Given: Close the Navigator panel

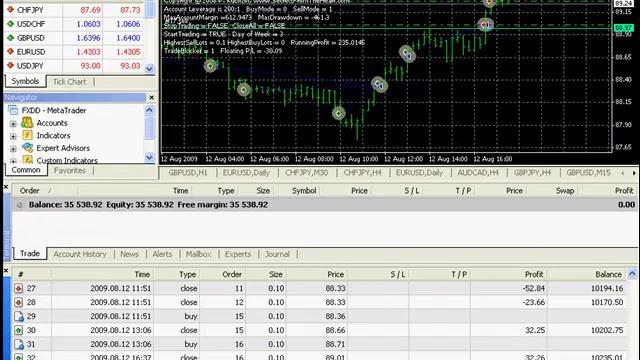Looking at the screenshot, I should coord(151,98).
